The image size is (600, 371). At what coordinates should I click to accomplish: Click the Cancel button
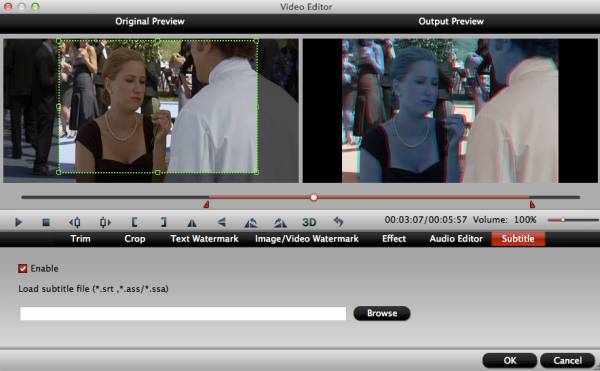click(567, 360)
